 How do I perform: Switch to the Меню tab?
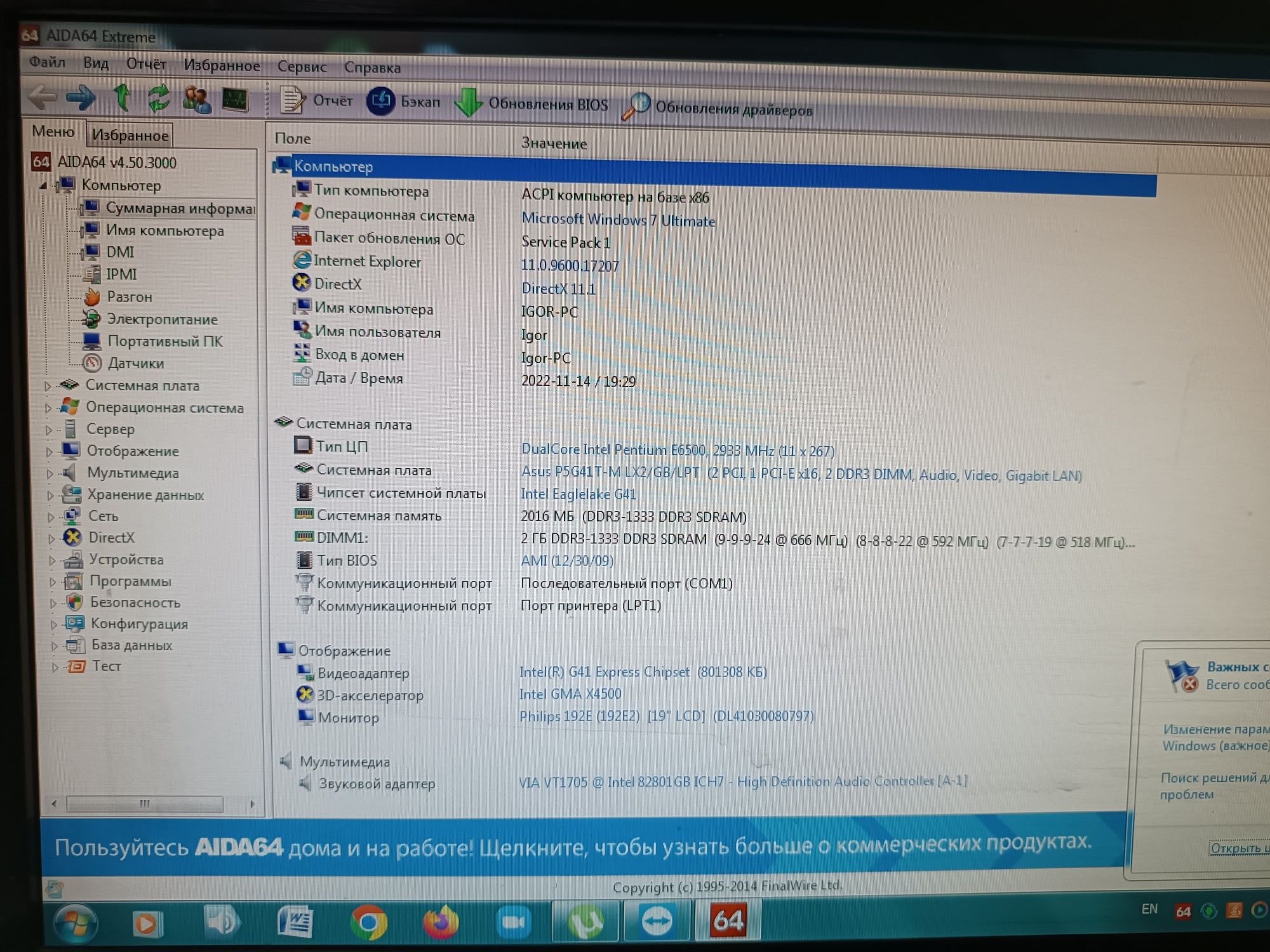click(53, 131)
